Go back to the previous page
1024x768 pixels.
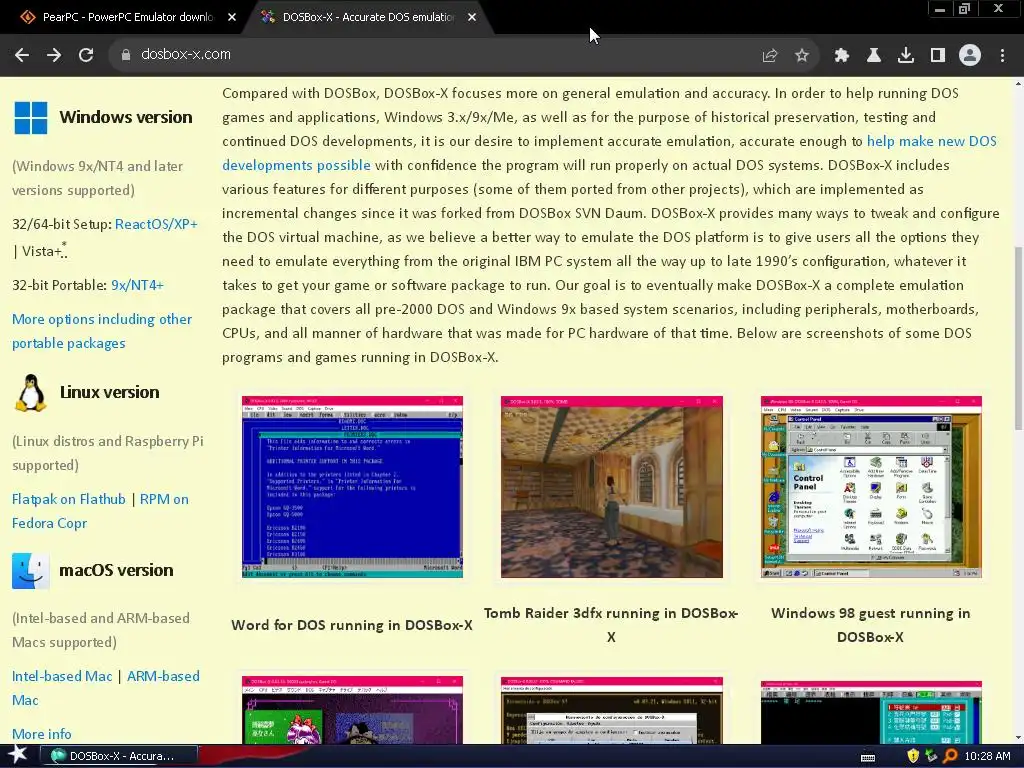pos(22,55)
